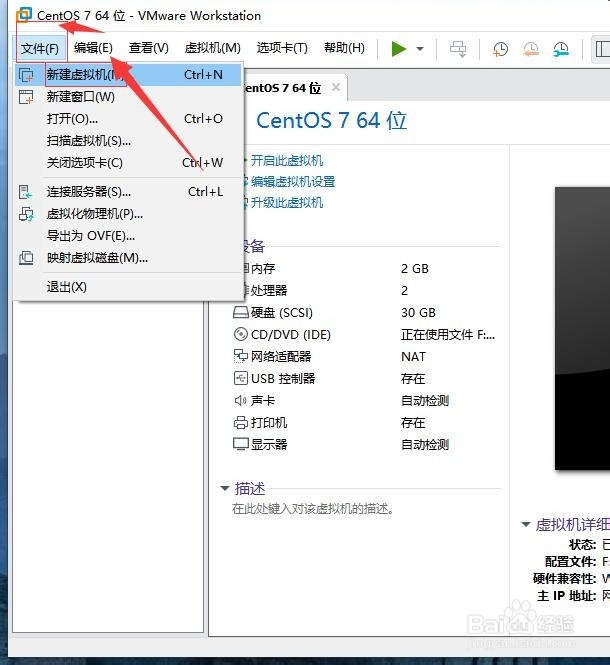Click 编辑虚拟机设置 link
Screen dimensions: 610x665
(293, 182)
